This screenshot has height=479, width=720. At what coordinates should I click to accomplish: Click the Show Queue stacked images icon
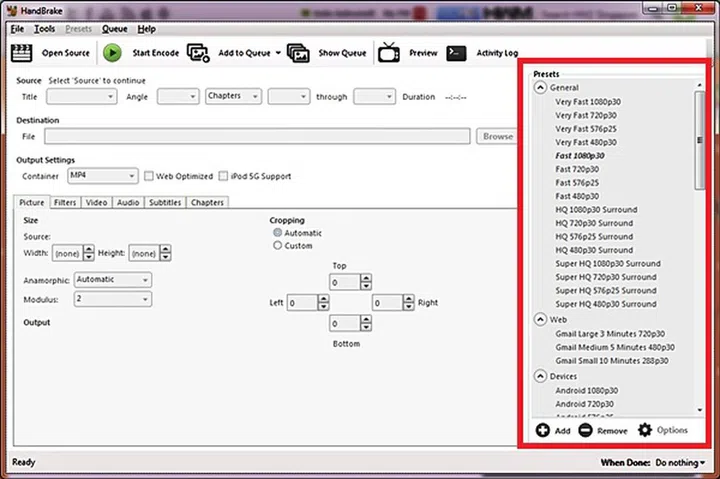298,53
